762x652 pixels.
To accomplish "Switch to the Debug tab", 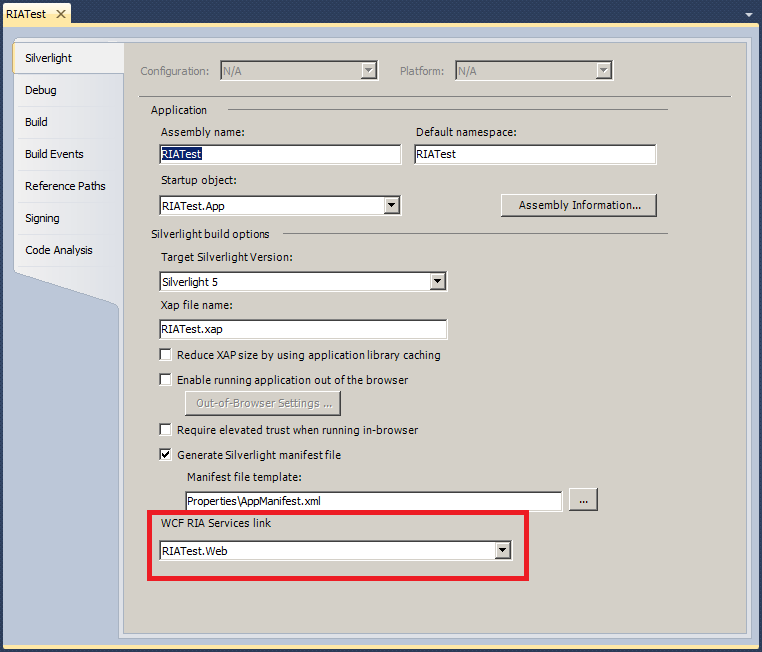I will tap(41, 90).
